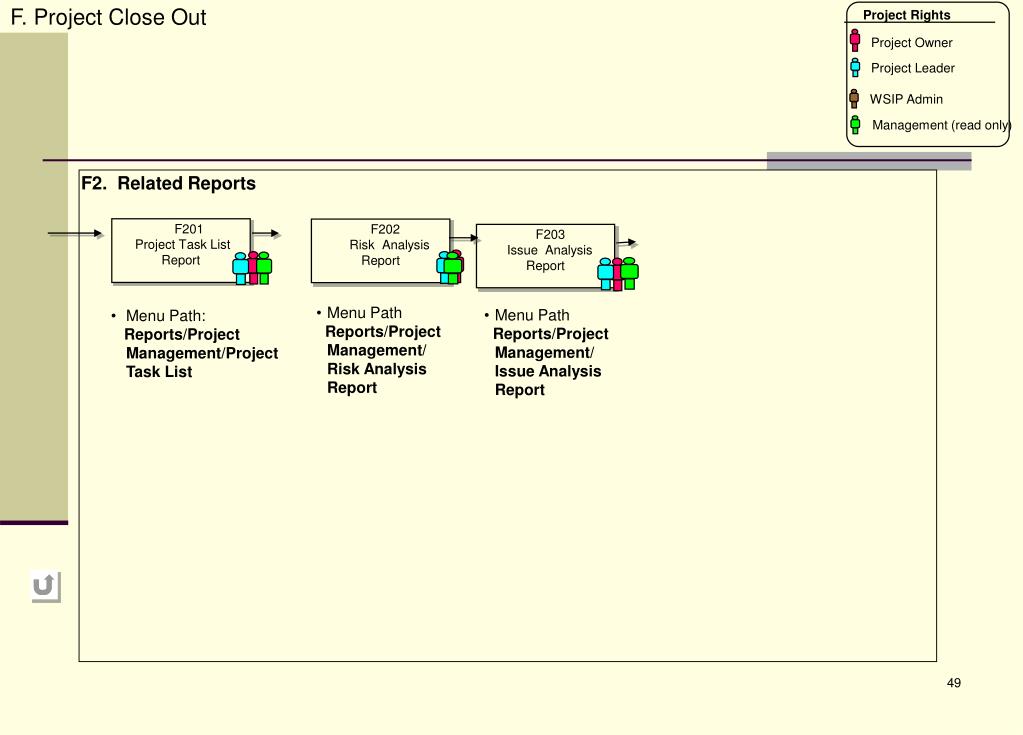Click the 'Project Owner' legend label
Screen dimensions: 1023x735
pos(911,42)
